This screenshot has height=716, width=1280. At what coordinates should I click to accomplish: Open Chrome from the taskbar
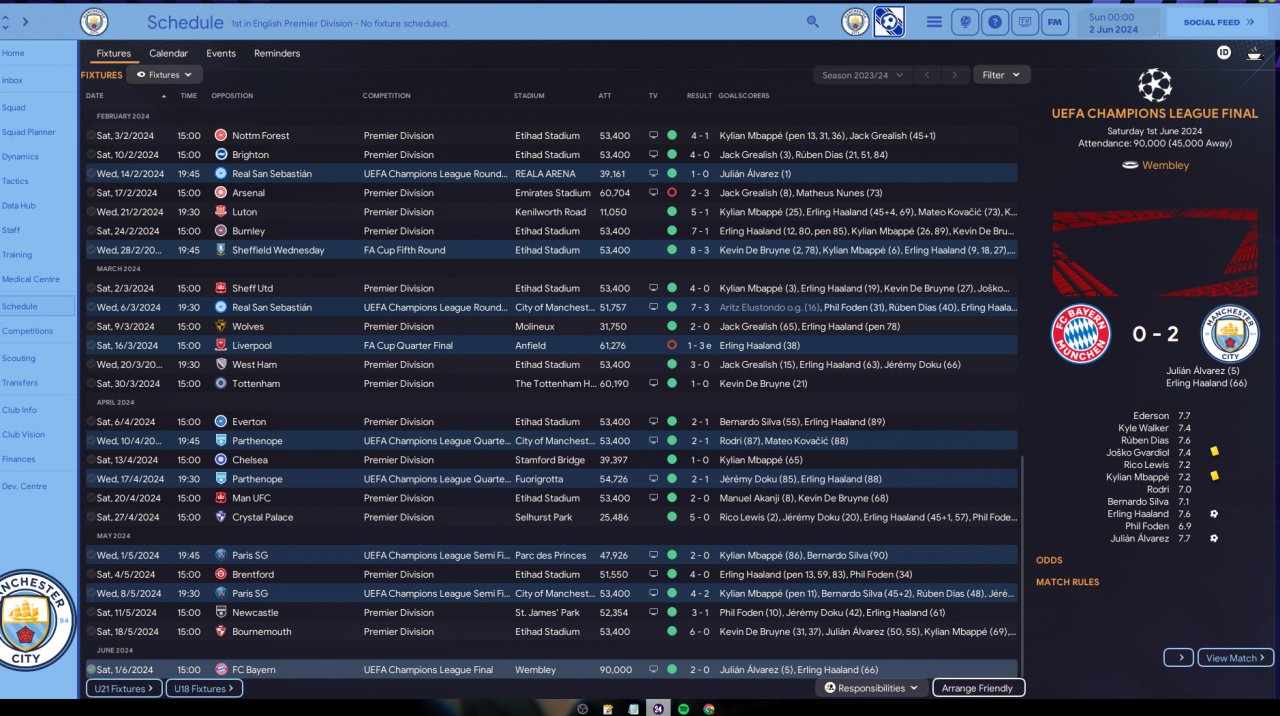[709, 708]
